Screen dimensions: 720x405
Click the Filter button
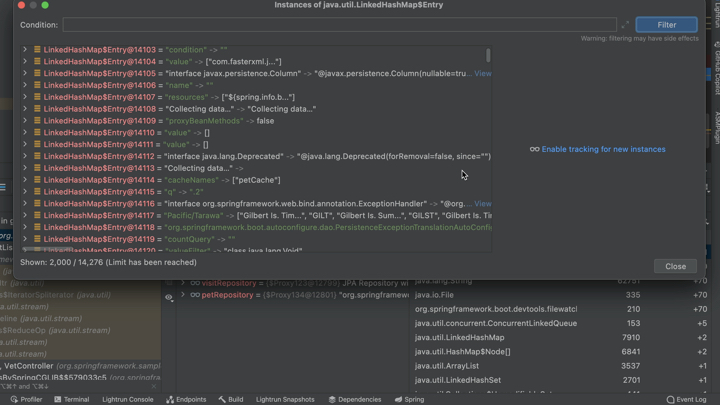[x=666, y=25]
